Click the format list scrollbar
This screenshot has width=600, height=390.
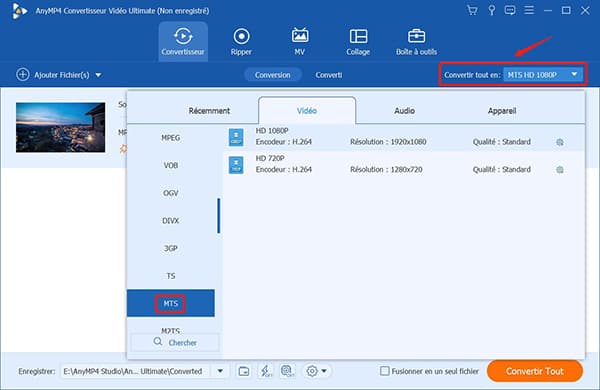click(218, 215)
